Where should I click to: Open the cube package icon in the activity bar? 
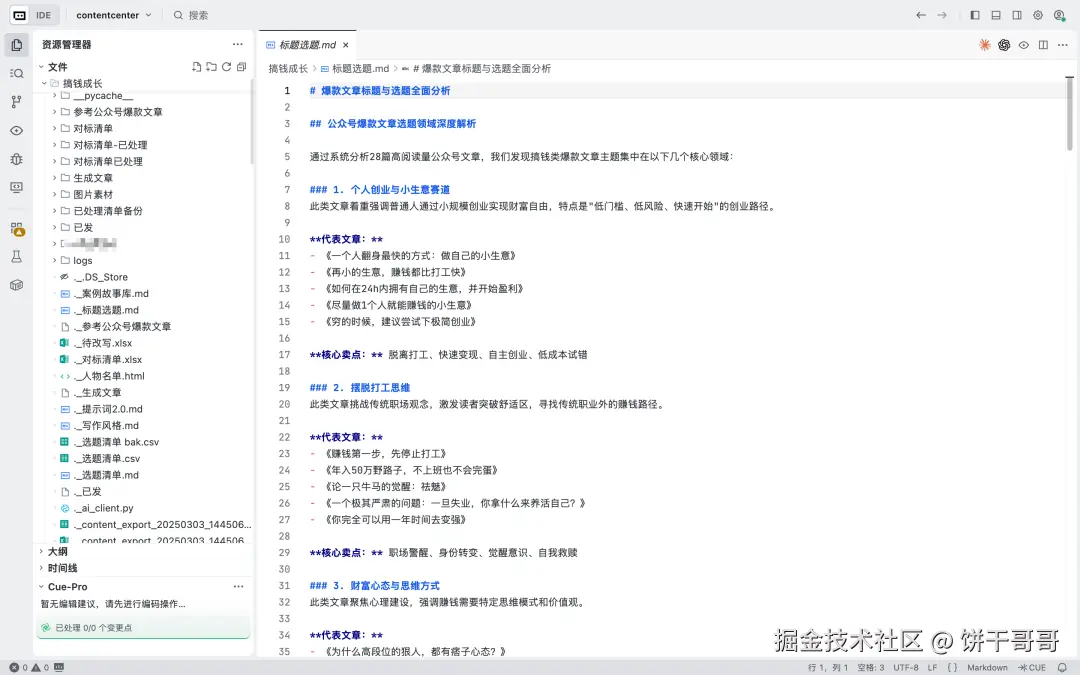tap(17, 285)
